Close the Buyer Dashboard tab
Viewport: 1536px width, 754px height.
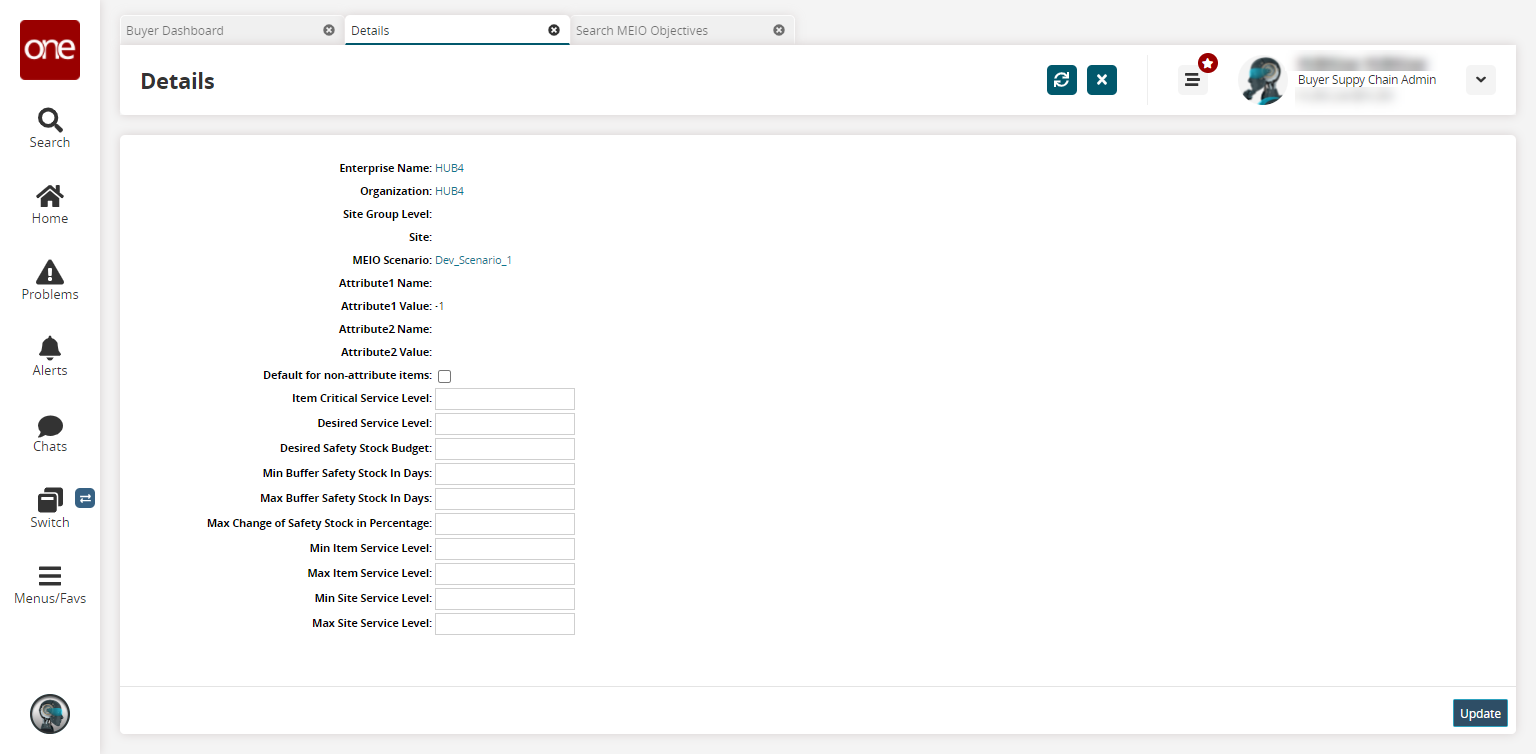point(329,30)
